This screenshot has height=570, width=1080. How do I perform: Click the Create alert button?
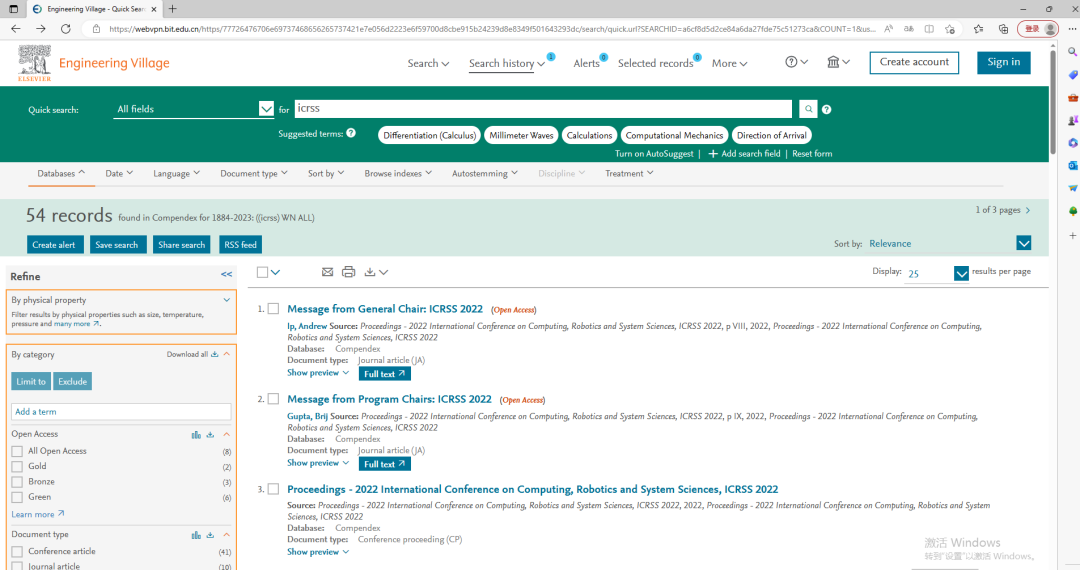click(x=54, y=244)
